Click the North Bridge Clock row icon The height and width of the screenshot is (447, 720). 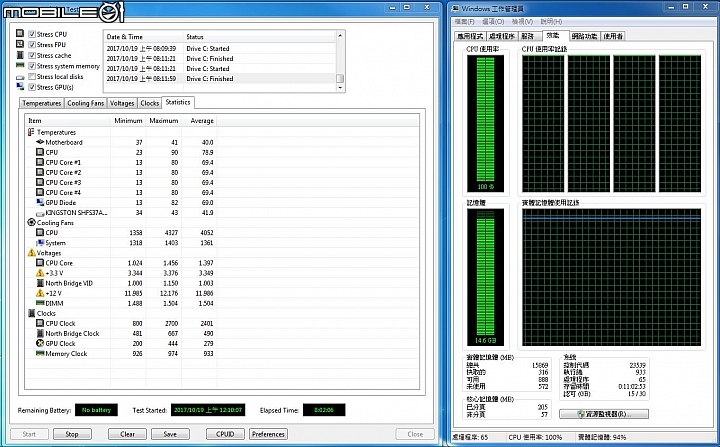click(x=40, y=334)
